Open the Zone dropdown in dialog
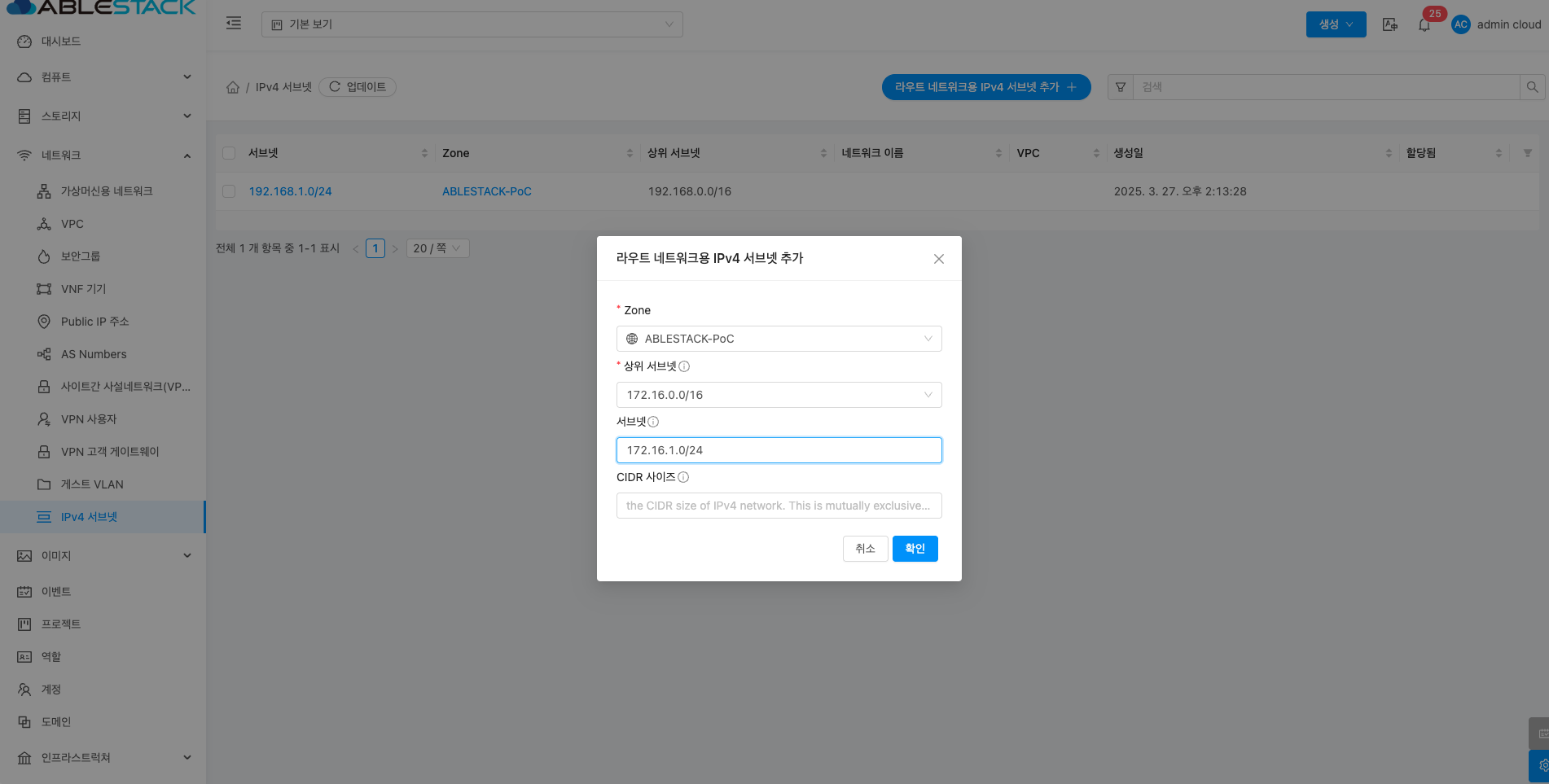Screen dimensions: 1549x784 (779, 339)
